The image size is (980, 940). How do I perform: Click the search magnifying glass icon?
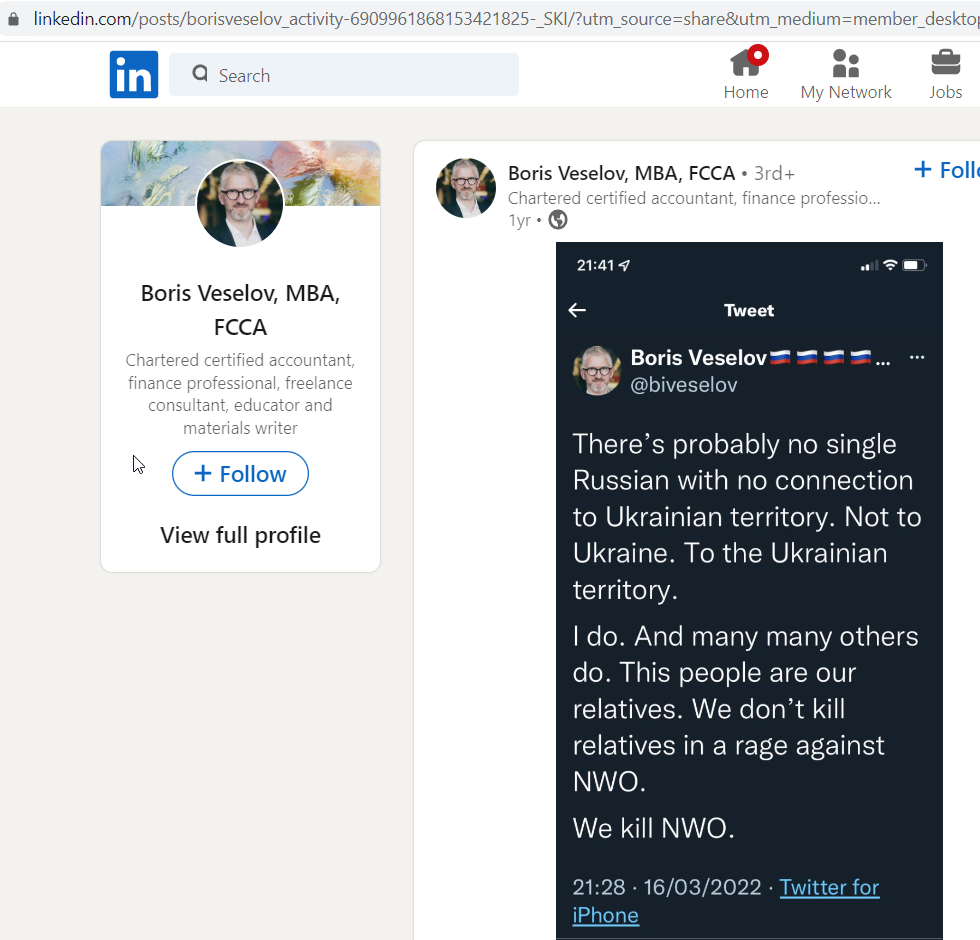[x=201, y=74]
